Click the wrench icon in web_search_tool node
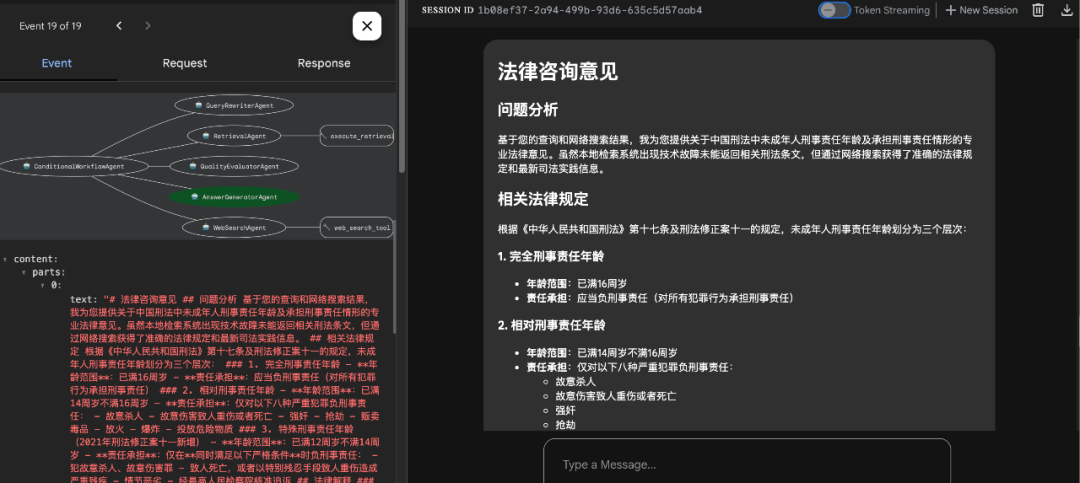This screenshot has height=483, width=1080. 327,227
